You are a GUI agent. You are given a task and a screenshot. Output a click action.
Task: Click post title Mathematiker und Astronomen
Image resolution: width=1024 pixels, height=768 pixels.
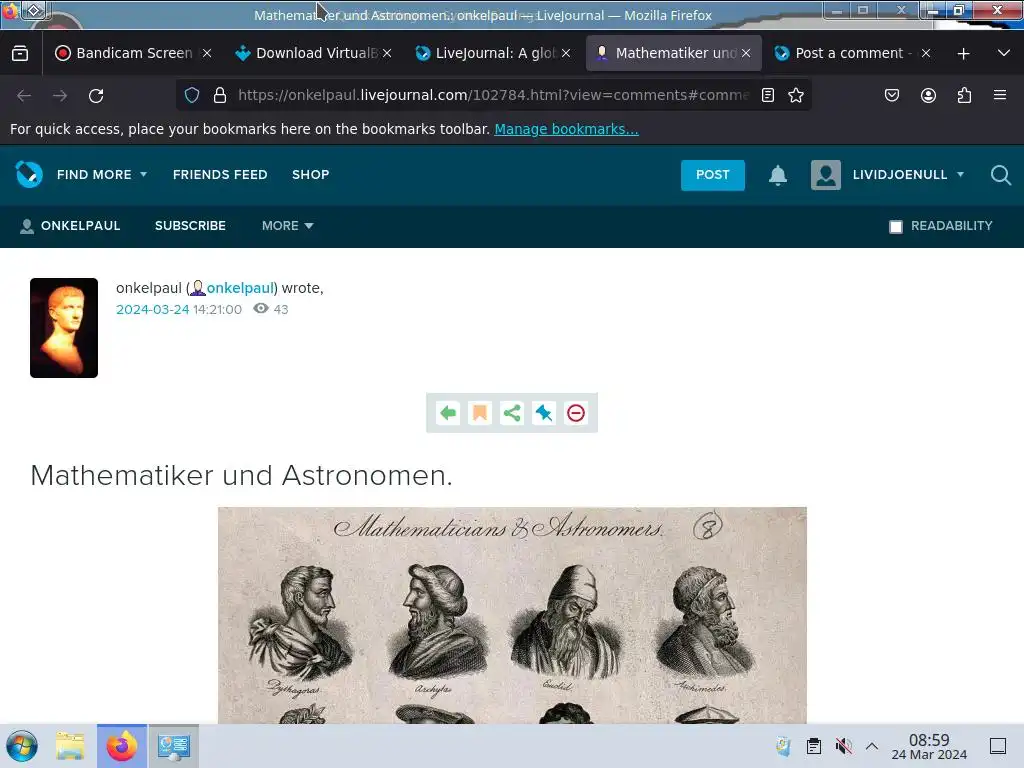pyautogui.click(x=242, y=475)
